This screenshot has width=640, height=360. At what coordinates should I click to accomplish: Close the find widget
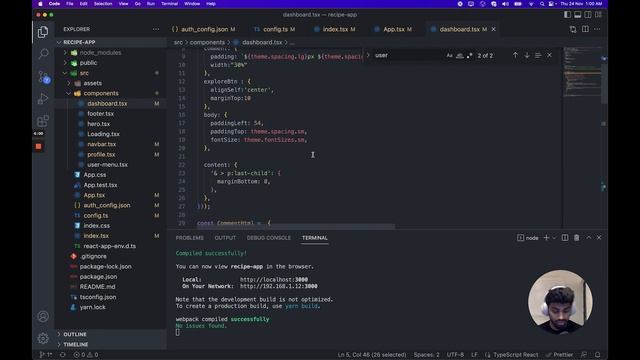point(549,56)
